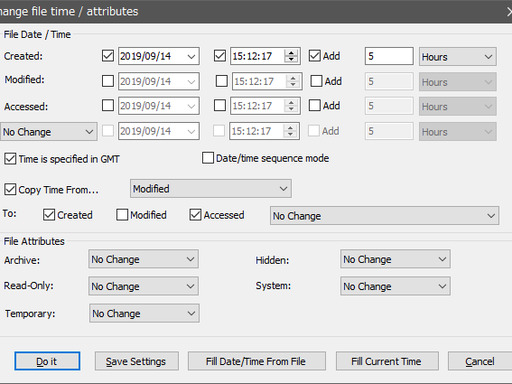Image resolution: width=512 pixels, height=384 pixels.
Task: Focus the Created add amount field
Action: (x=389, y=56)
